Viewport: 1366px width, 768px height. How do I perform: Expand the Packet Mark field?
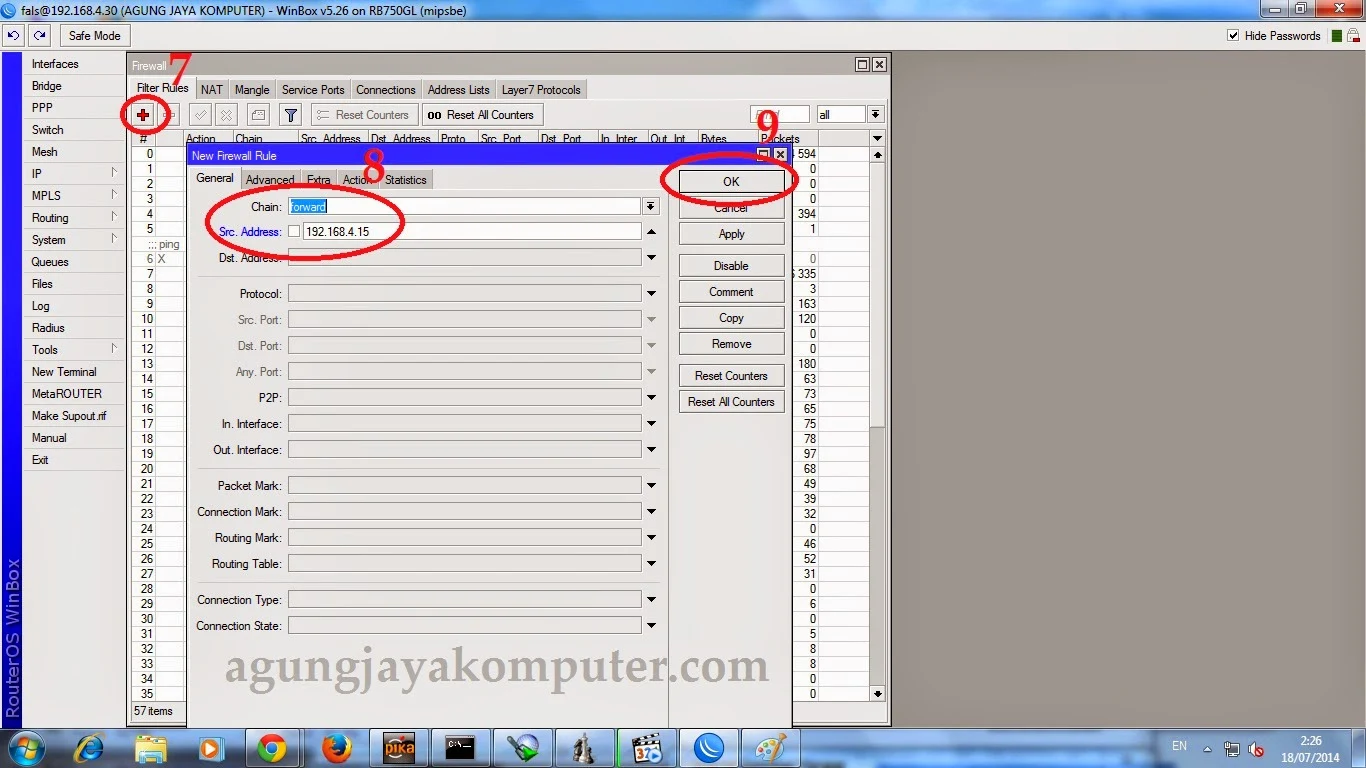651,486
